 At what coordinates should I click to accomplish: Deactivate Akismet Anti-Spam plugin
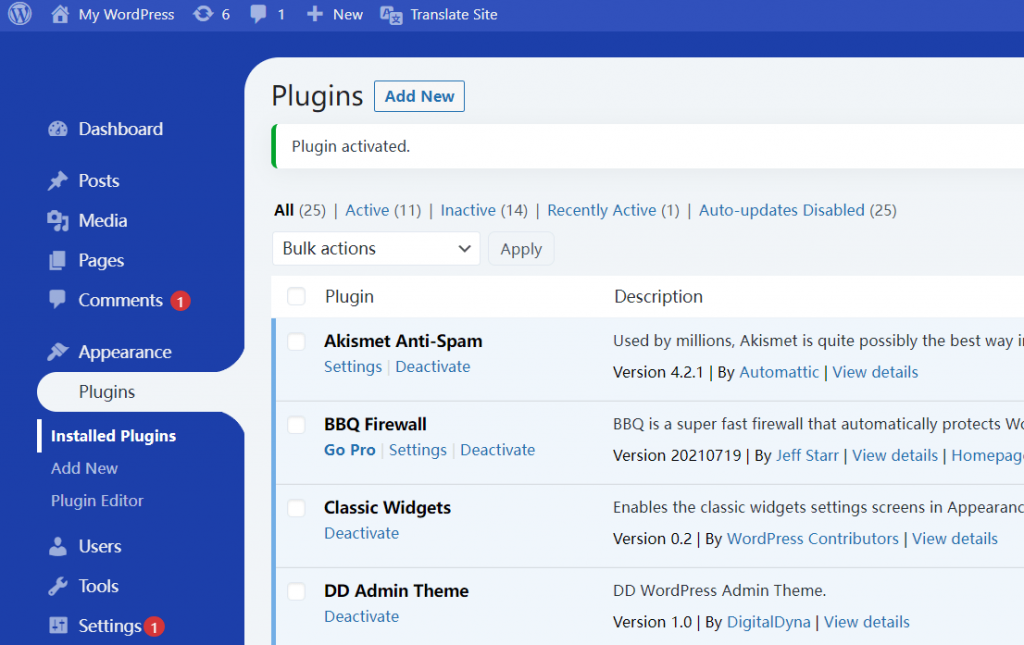[x=432, y=367]
